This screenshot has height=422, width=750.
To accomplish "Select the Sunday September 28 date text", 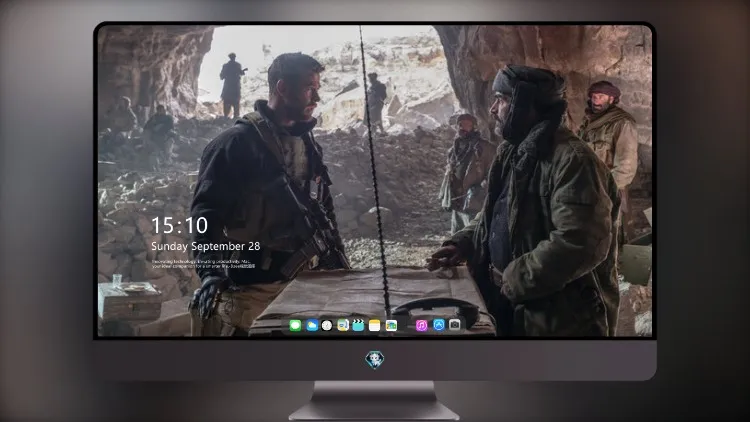I will coord(206,246).
